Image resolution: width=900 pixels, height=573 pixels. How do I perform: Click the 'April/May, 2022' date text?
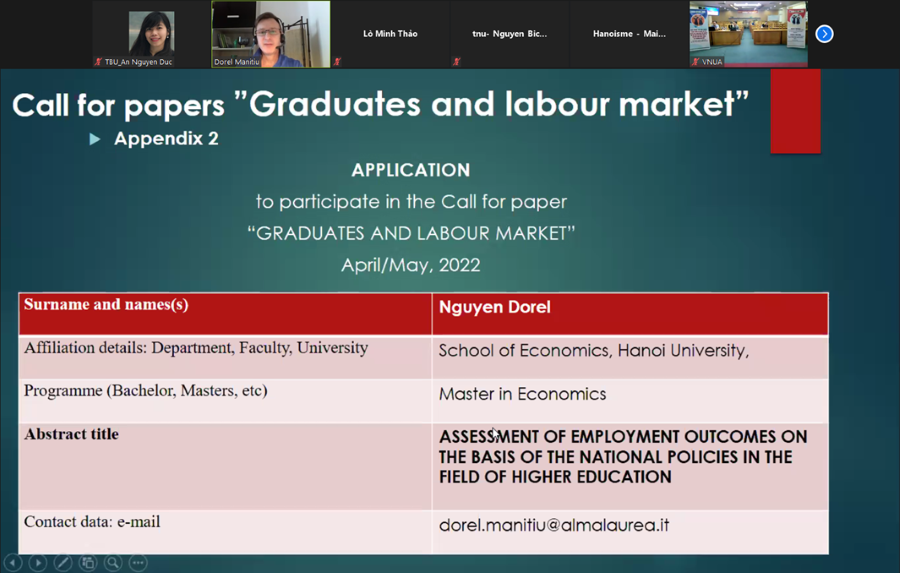pyautogui.click(x=411, y=265)
